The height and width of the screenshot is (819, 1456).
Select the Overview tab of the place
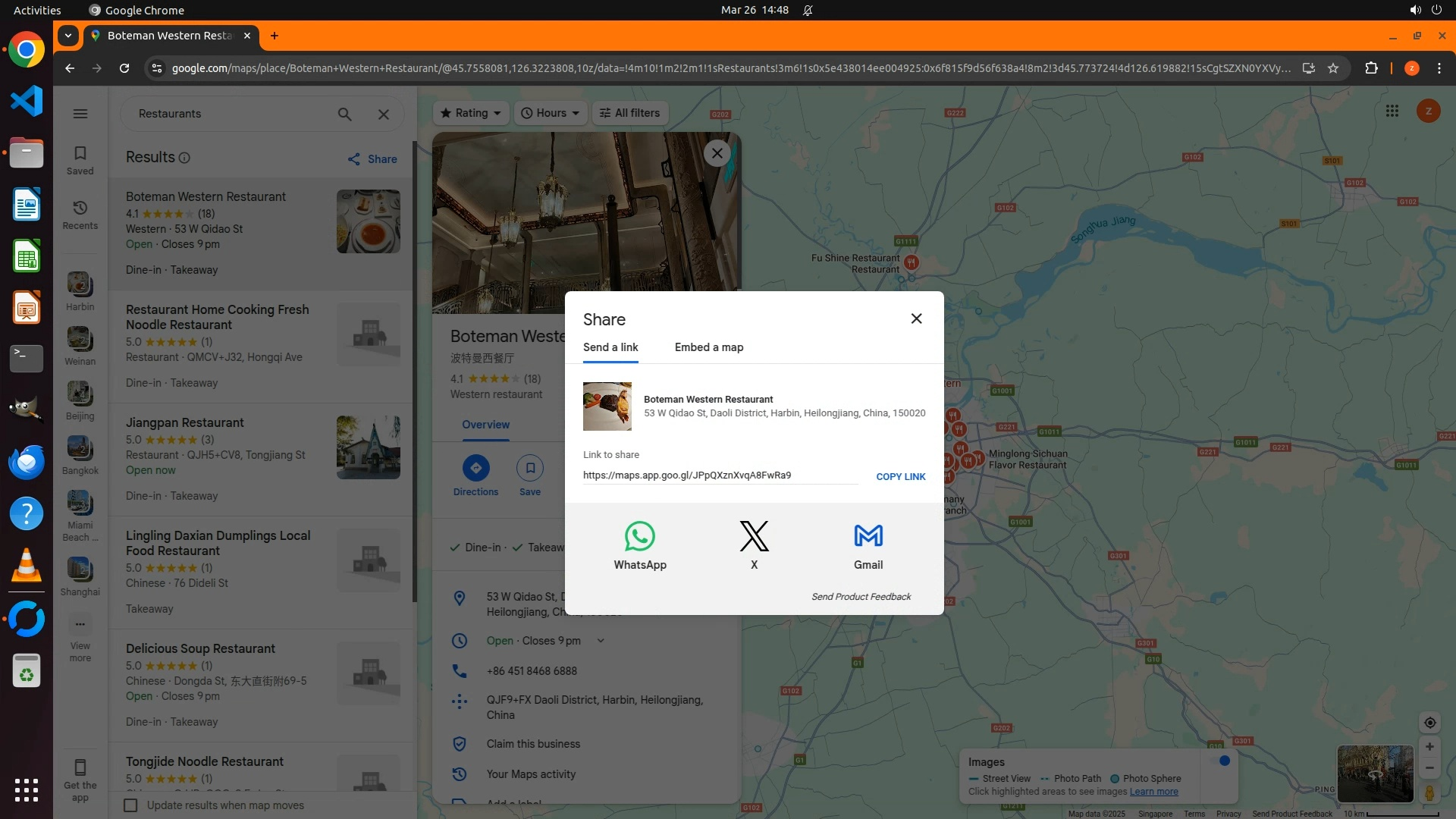coord(485,425)
